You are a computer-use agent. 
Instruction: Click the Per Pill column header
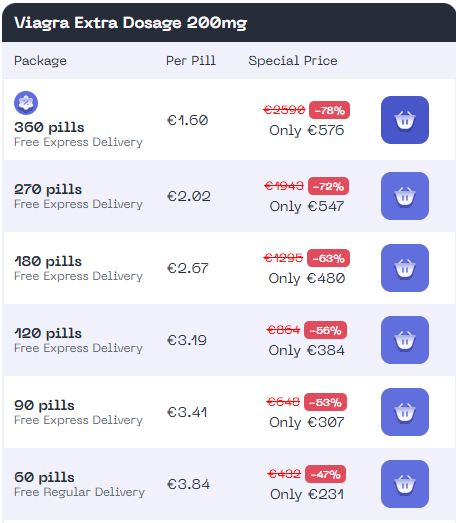pyautogui.click(x=191, y=61)
